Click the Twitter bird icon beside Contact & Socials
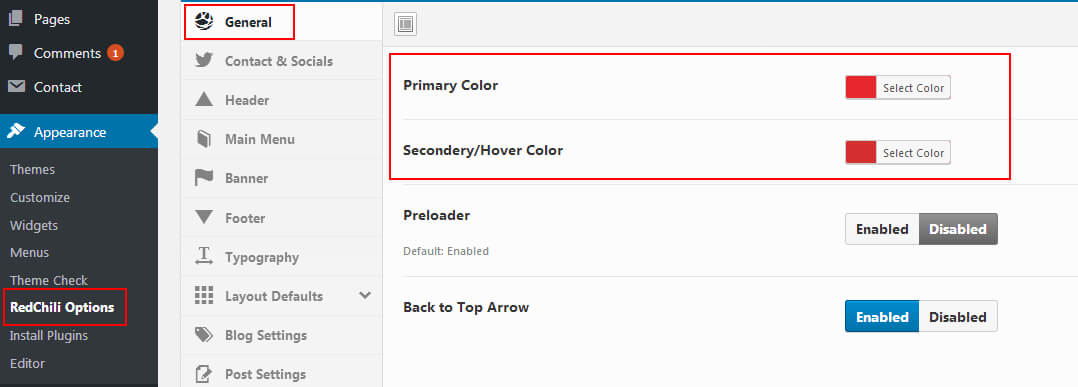Screen dimensions: 1078x387 coord(204,60)
